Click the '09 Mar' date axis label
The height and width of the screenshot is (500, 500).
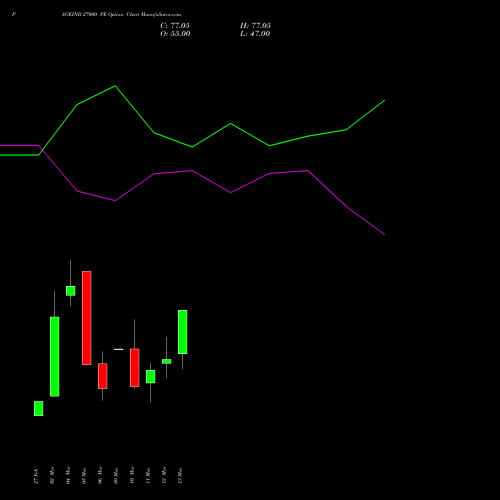coord(116,476)
